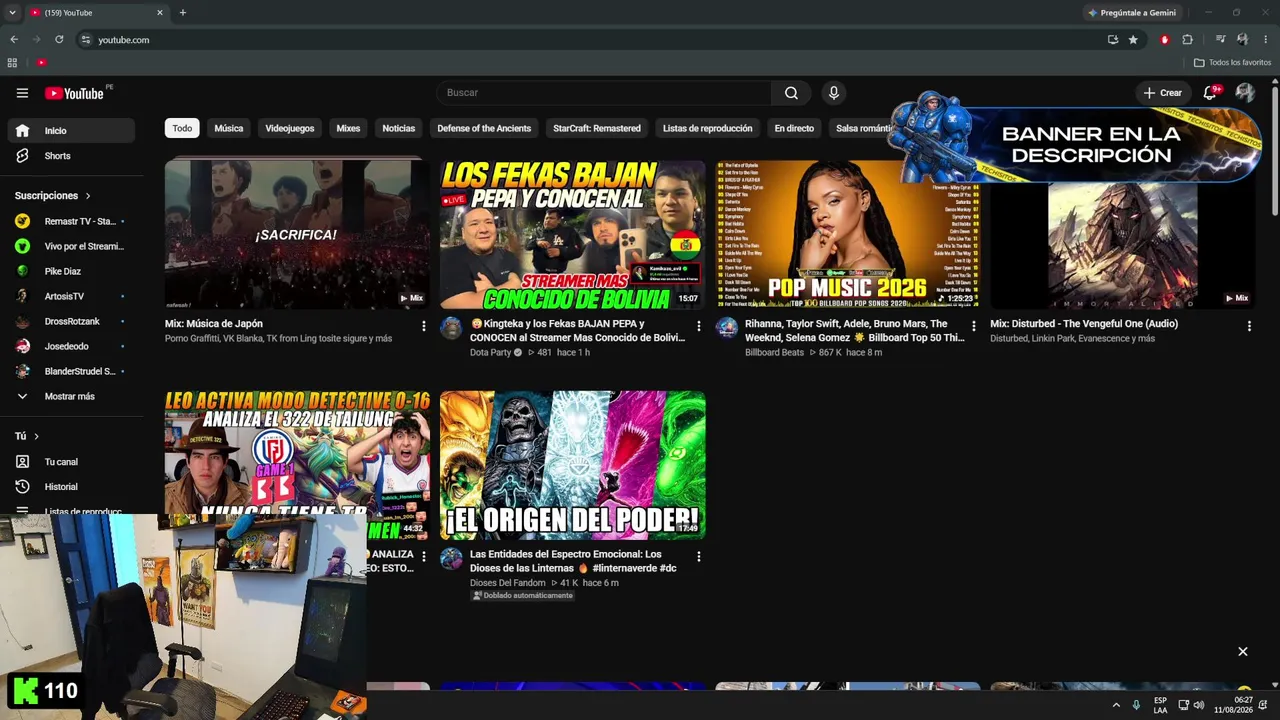This screenshot has height=720, width=1280.
Task: Open Shorts from the sidebar
Action: (x=70, y=156)
